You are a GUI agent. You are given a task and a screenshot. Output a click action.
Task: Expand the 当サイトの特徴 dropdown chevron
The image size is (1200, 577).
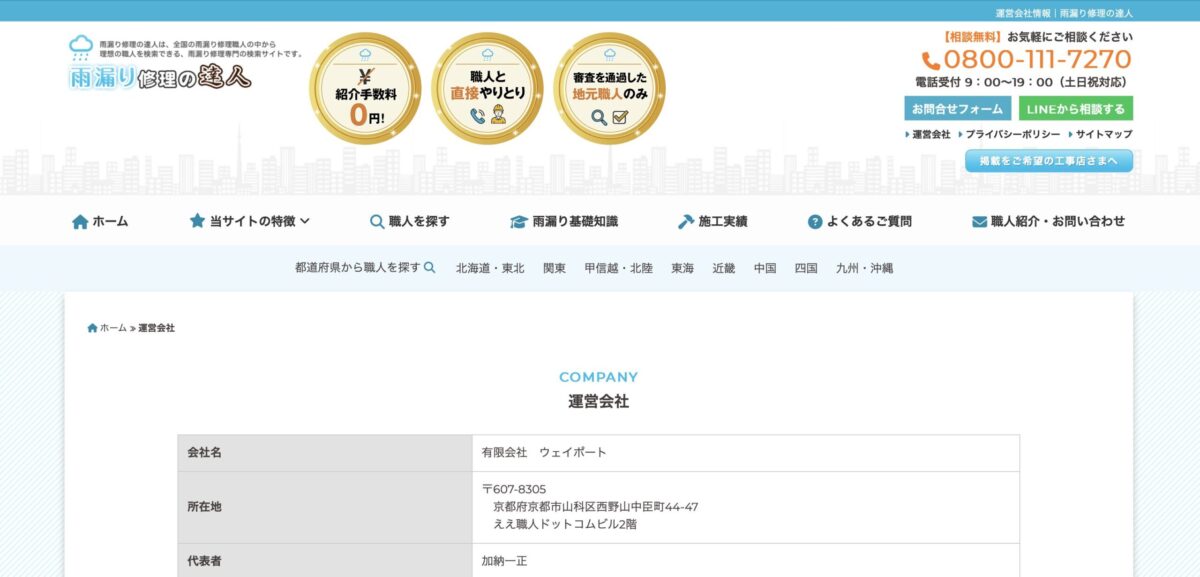pyautogui.click(x=305, y=221)
